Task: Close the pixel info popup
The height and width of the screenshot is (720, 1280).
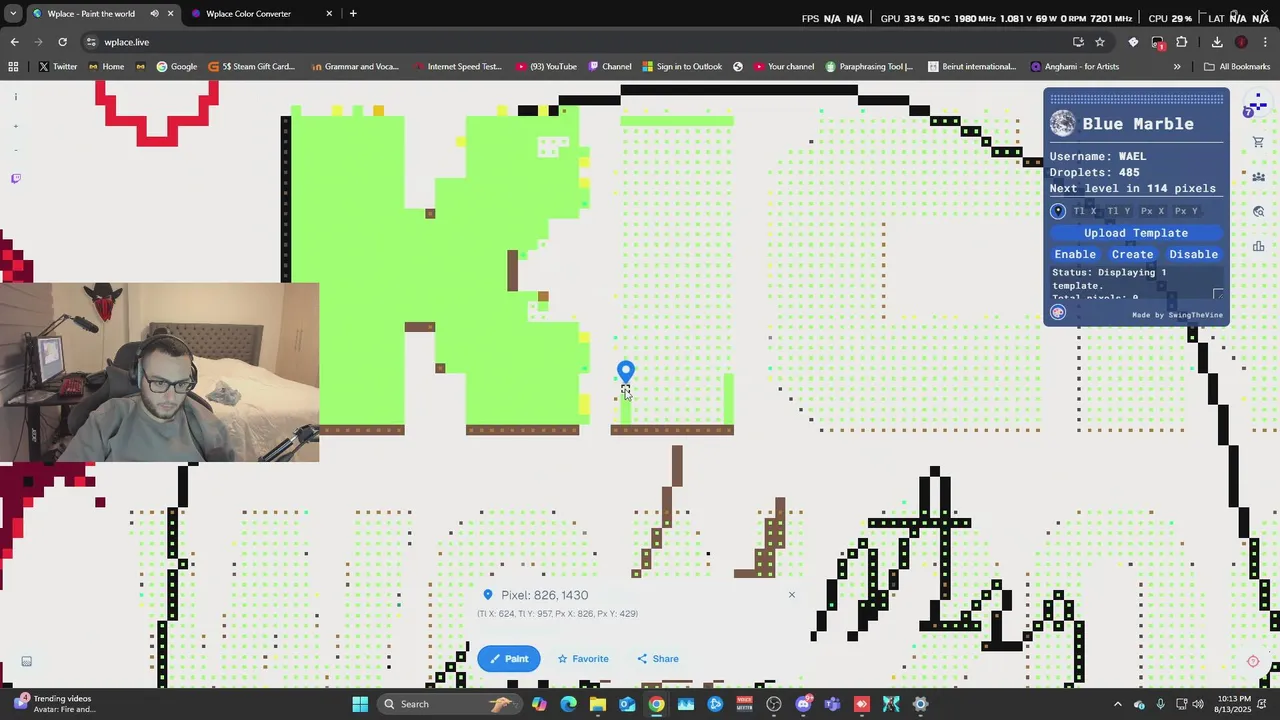Action: [x=791, y=595]
